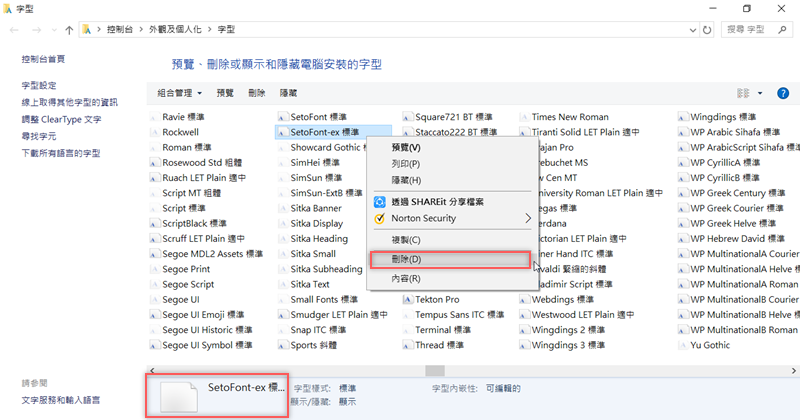
Task: Select Small Fonts 標準 font entry
Action: coord(318,300)
